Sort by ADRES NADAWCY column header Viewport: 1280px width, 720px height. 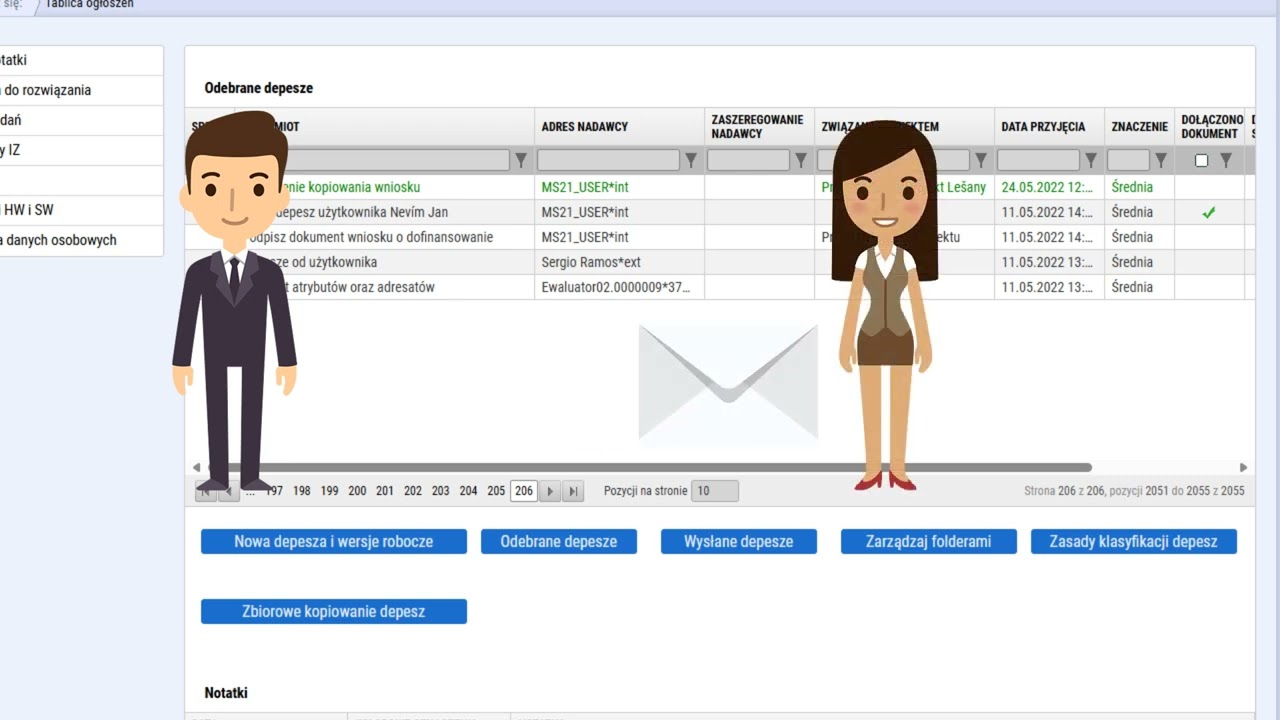pyautogui.click(x=585, y=127)
